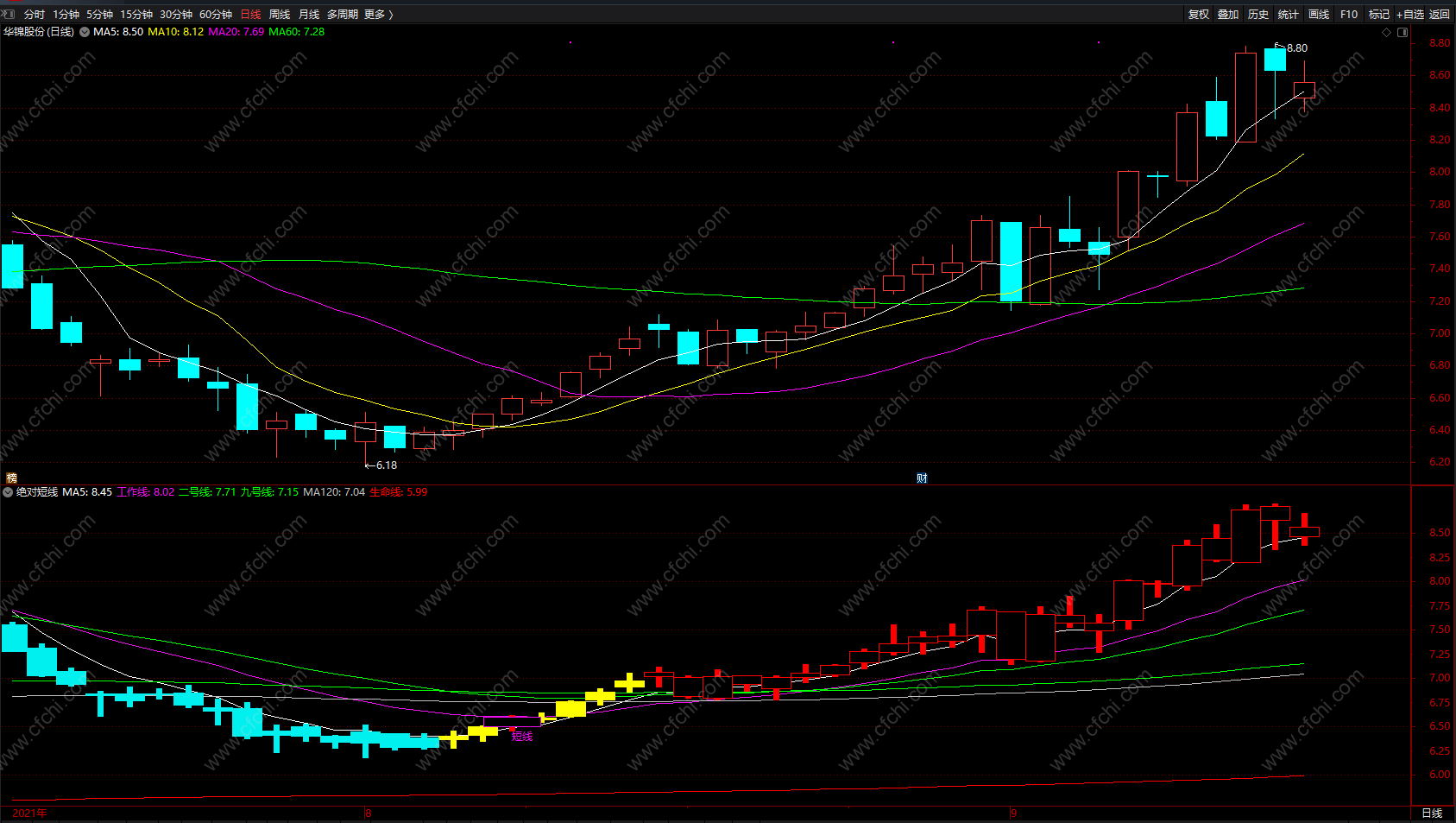Open the 榜 ranking marker icon

pyautogui.click(x=11, y=478)
